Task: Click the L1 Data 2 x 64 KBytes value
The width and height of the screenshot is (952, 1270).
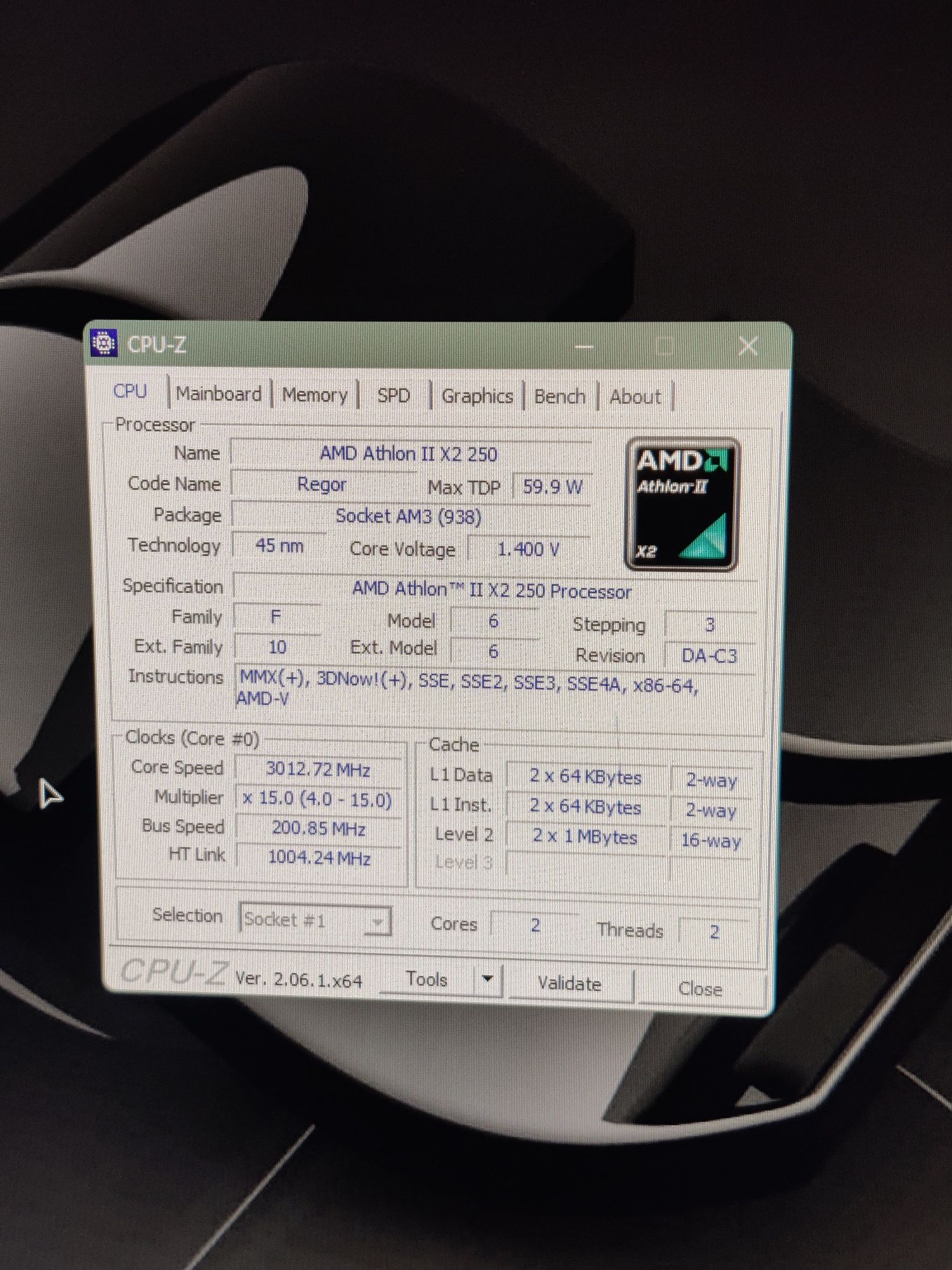Action: tap(586, 777)
